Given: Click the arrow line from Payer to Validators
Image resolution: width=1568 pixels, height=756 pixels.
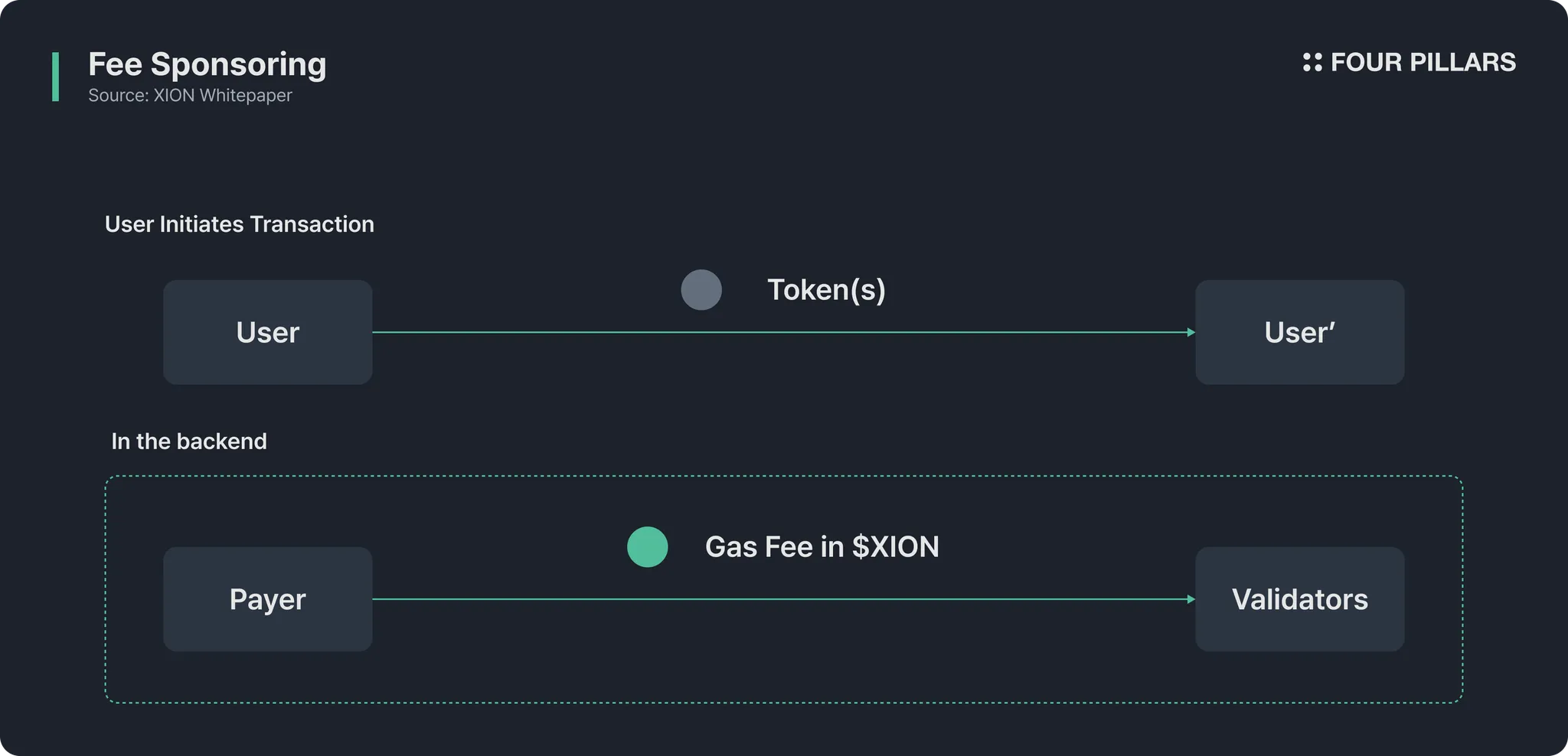Looking at the screenshot, I should 781,599.
